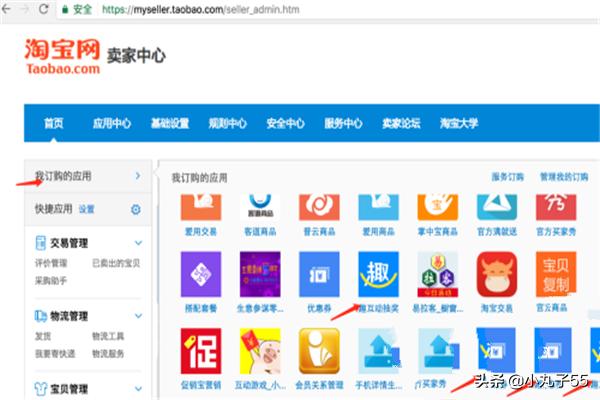
Task: Open the 易拉客 app icon
Action: [x=438, y=274]
